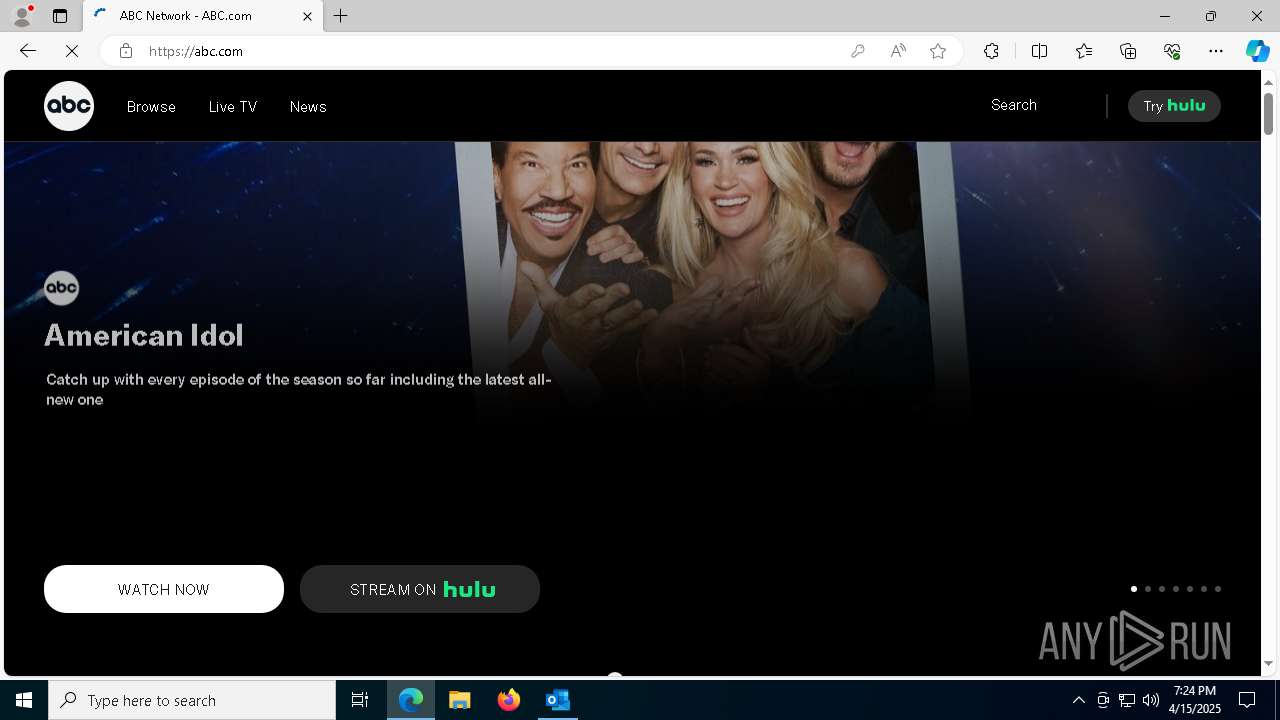1280x720 pixels.
Task: Add page to favorites star
Action: (x=938, y=51)
